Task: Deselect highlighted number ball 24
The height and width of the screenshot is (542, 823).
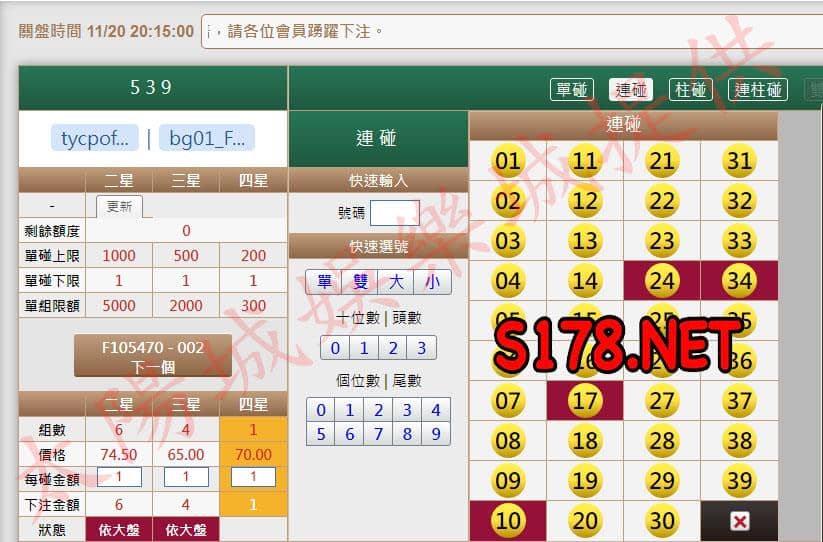Action: tap(662, 281)
